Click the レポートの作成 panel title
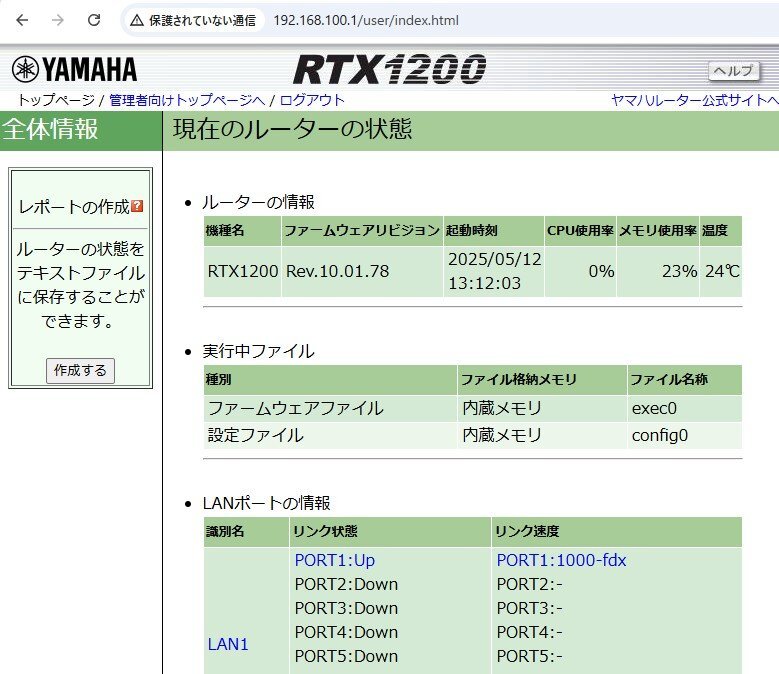Viewport: 779px width, 674px height. 74,207
